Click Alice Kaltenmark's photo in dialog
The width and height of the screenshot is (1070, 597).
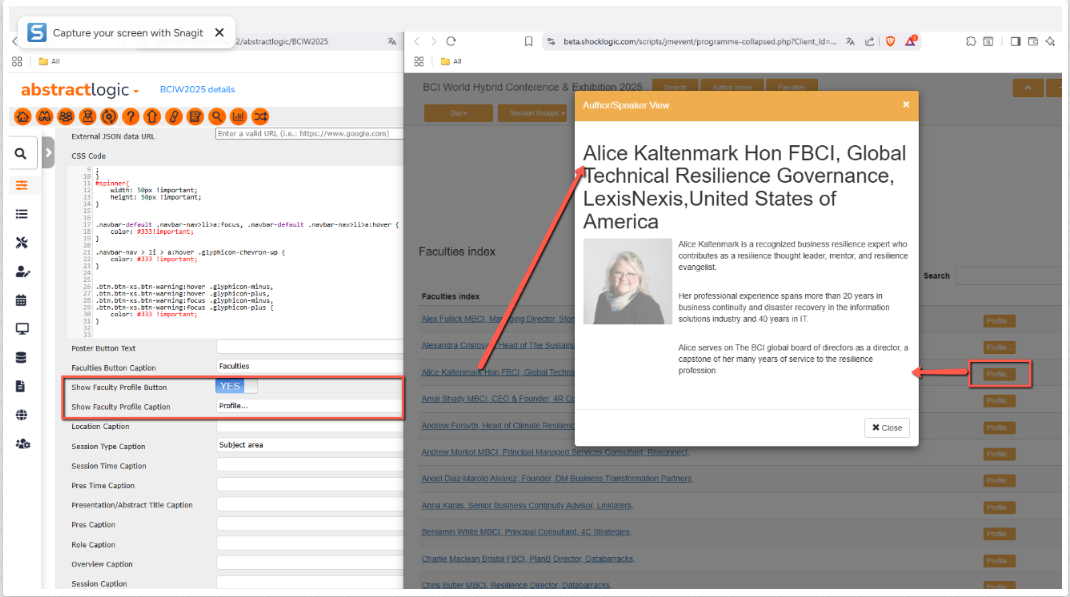pyautogui.click(x=627, y=281)
